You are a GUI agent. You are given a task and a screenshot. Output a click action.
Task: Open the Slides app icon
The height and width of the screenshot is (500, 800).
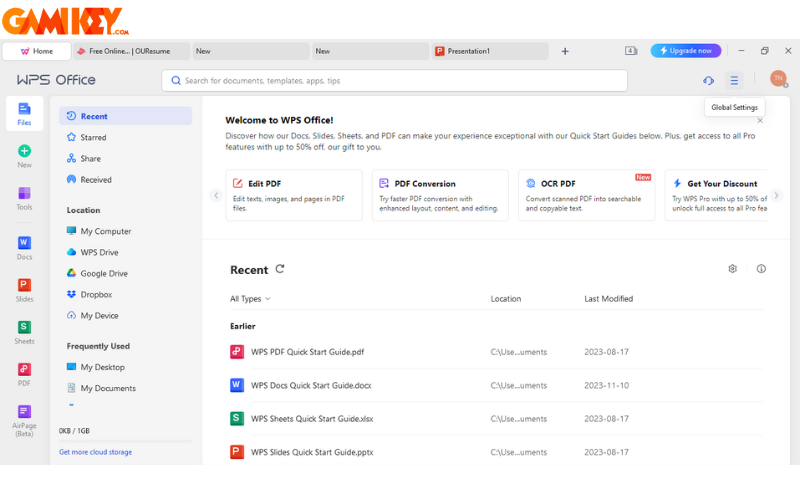point(24,285)
